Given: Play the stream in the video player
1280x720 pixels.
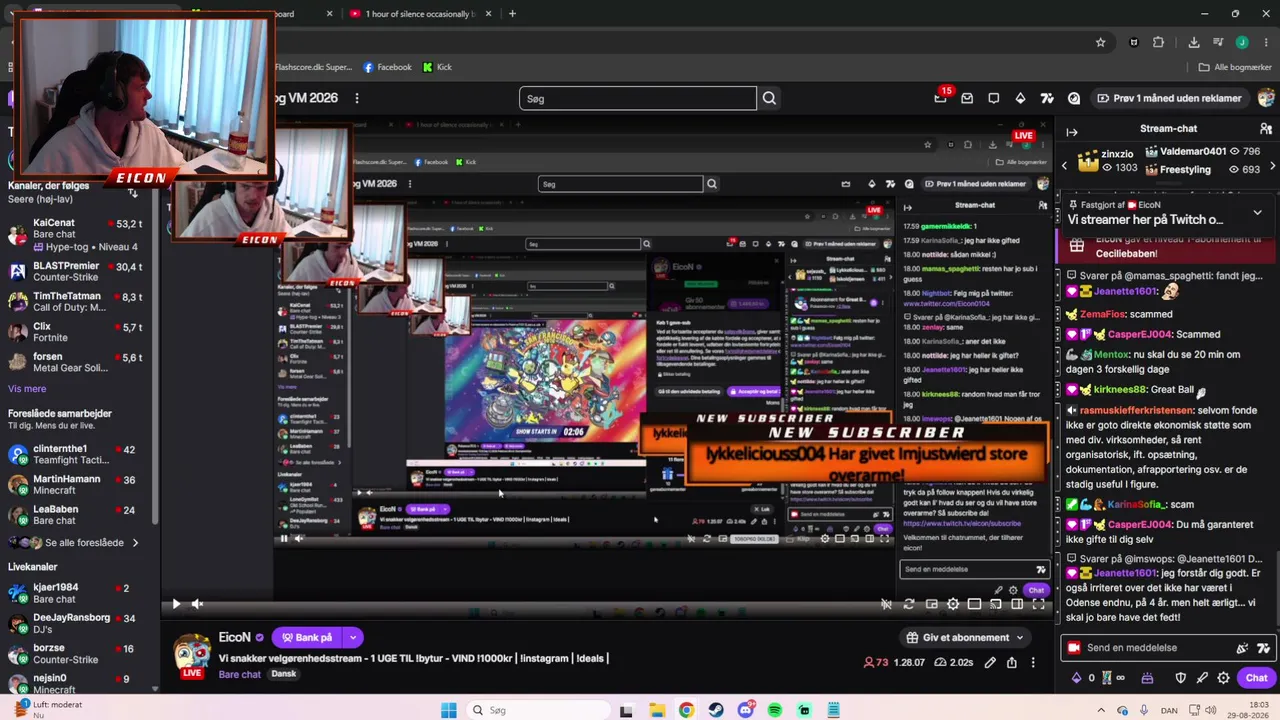Looking at the screenshot, I should tap(176, 604).
